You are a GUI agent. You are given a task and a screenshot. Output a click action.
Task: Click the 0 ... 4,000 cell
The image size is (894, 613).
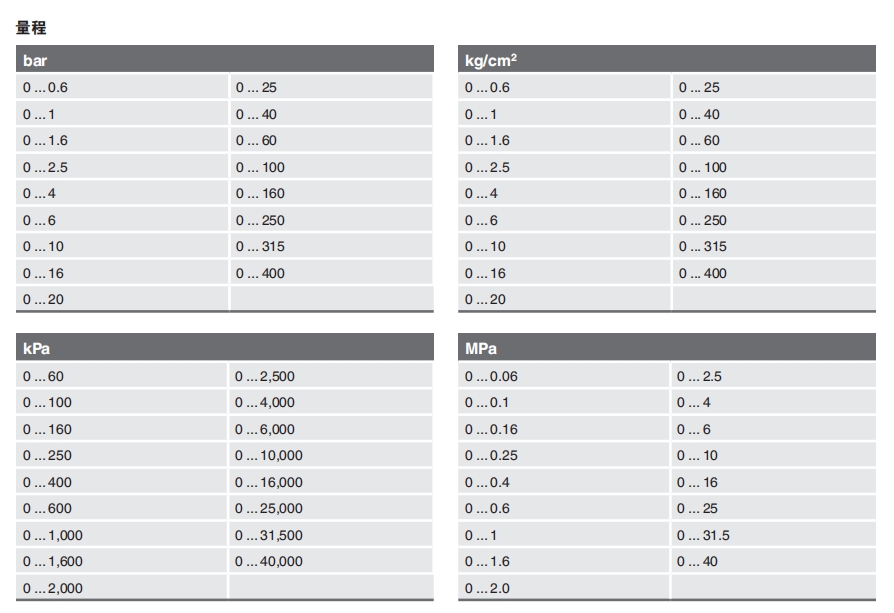[x=265, y=403]
